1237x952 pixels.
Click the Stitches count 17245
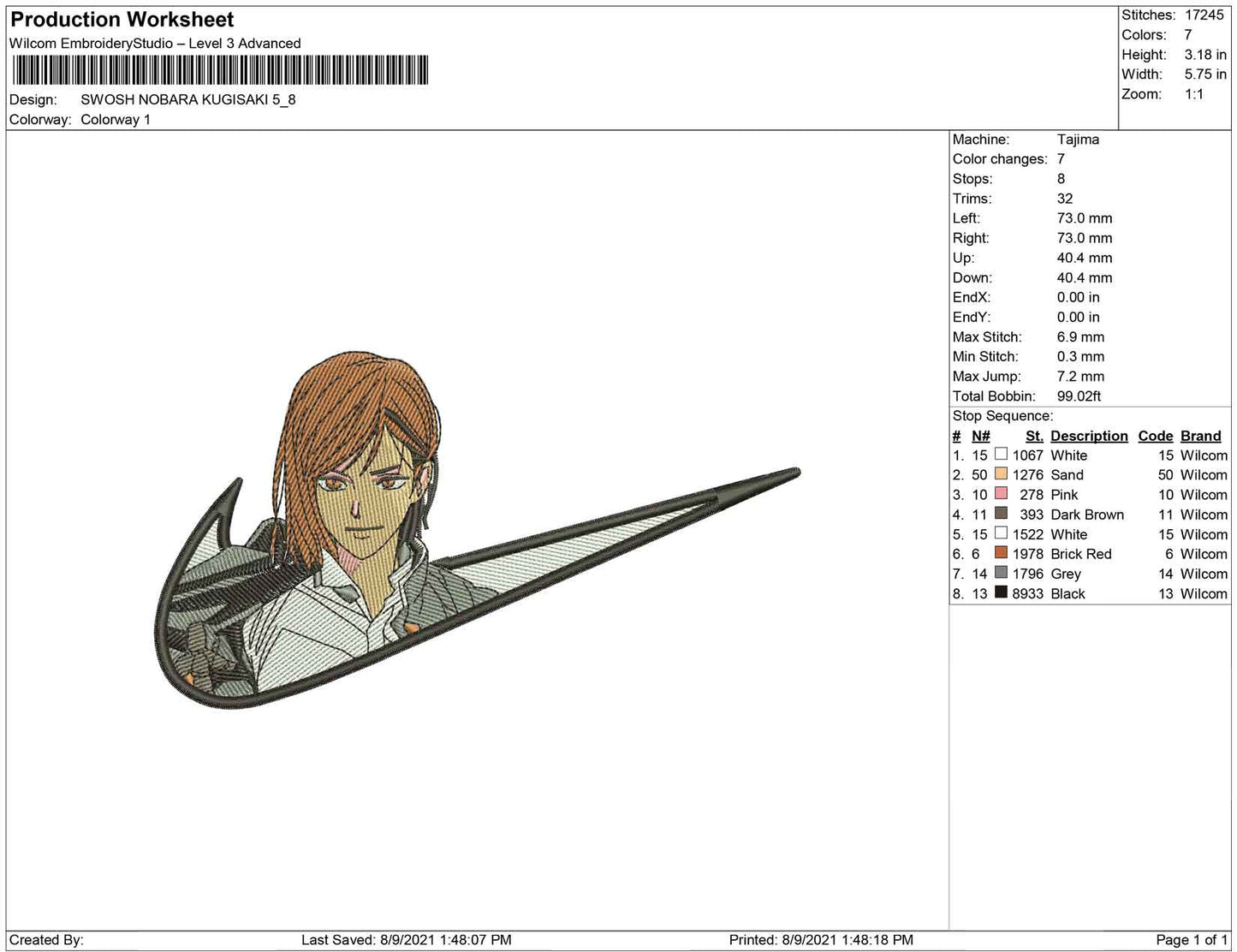[x=1204, y=15]
